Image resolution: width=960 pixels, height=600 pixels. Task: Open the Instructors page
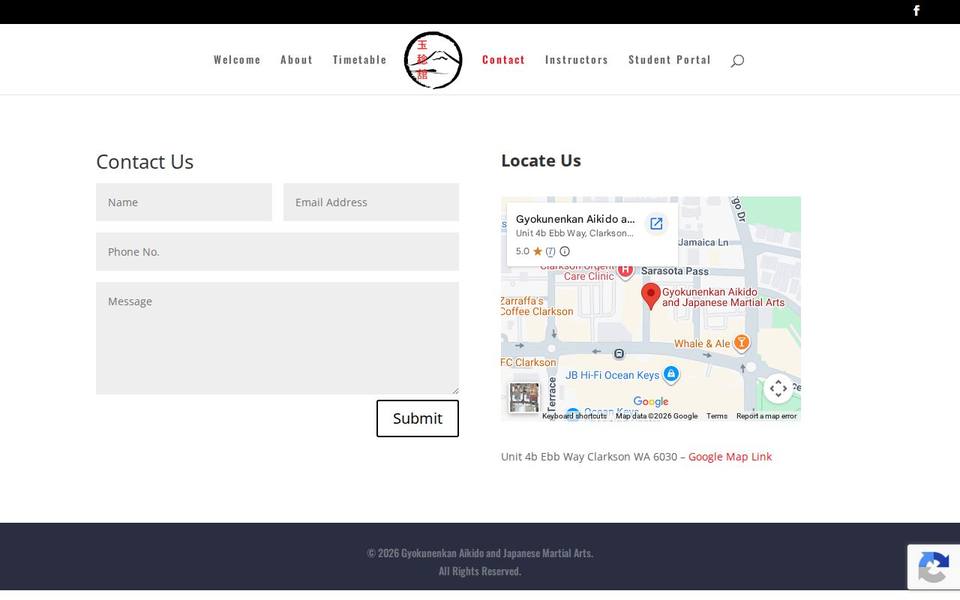pyautogui.click(x=577, y=60)
